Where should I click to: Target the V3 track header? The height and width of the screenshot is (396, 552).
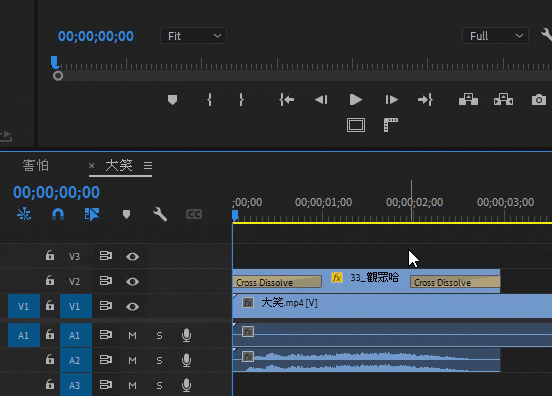point(76,256)
